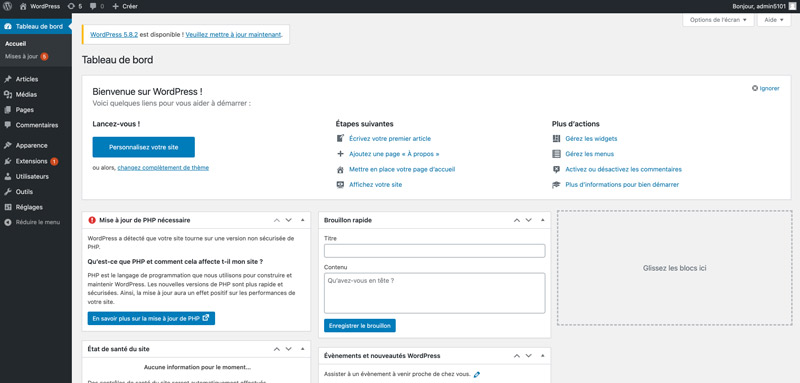Click En savoir plus sur la mise à jour de PHP
The height and width of the screenshot is (383, 800).
click(151, 318)
